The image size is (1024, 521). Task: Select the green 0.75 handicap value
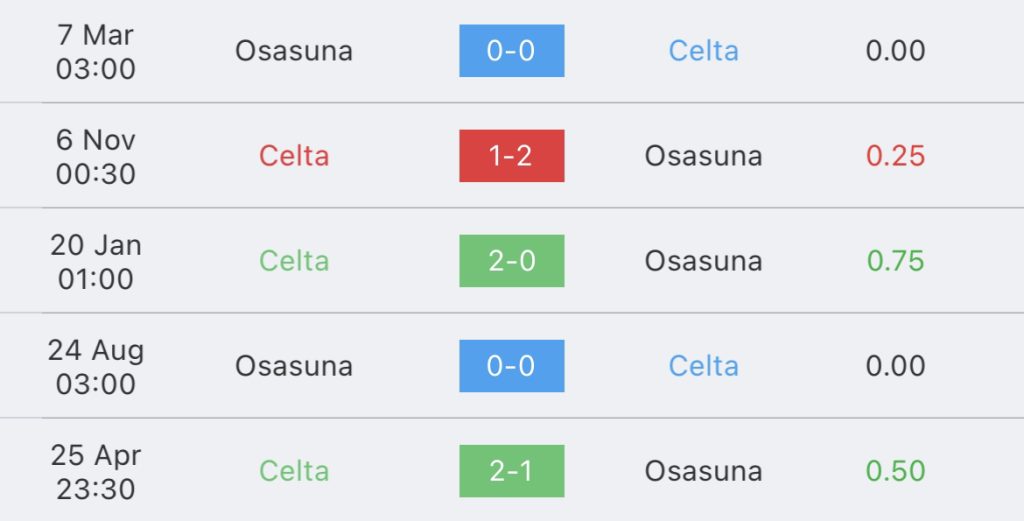895,261
